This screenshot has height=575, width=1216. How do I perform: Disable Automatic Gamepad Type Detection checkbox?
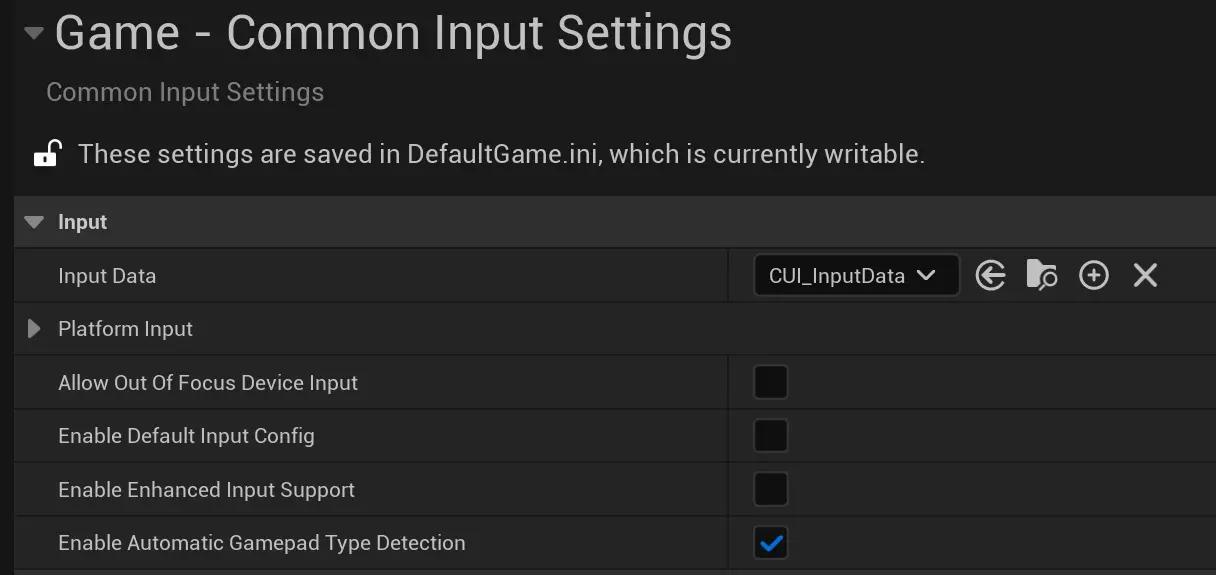point(771,543)
